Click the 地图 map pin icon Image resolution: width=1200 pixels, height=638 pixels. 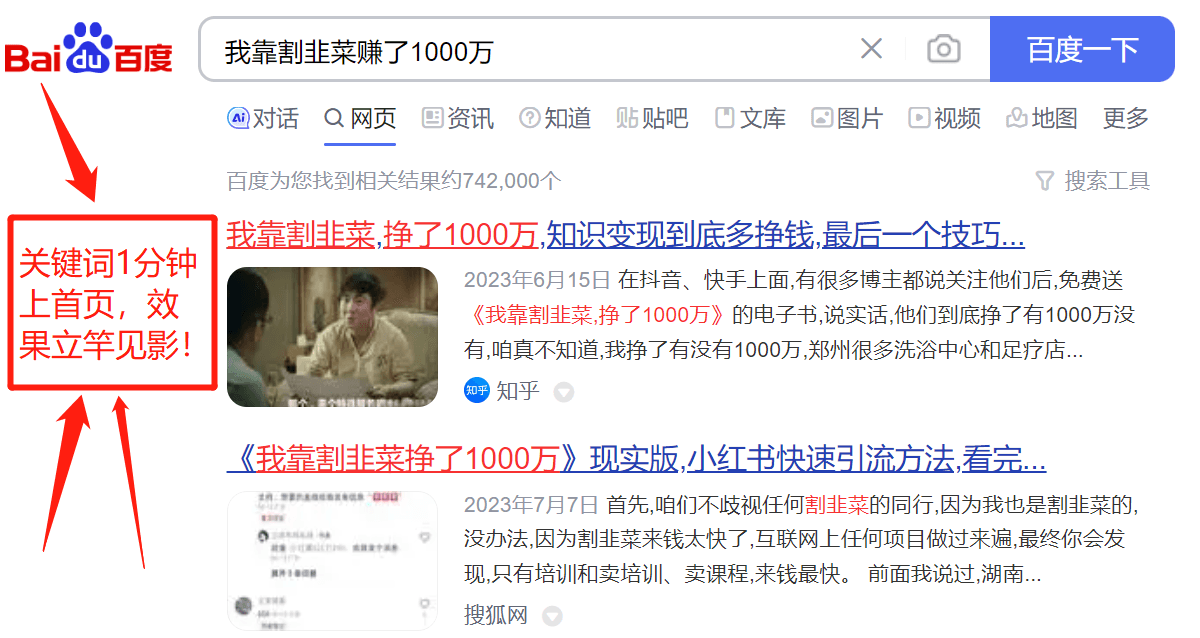(1016, 117)
